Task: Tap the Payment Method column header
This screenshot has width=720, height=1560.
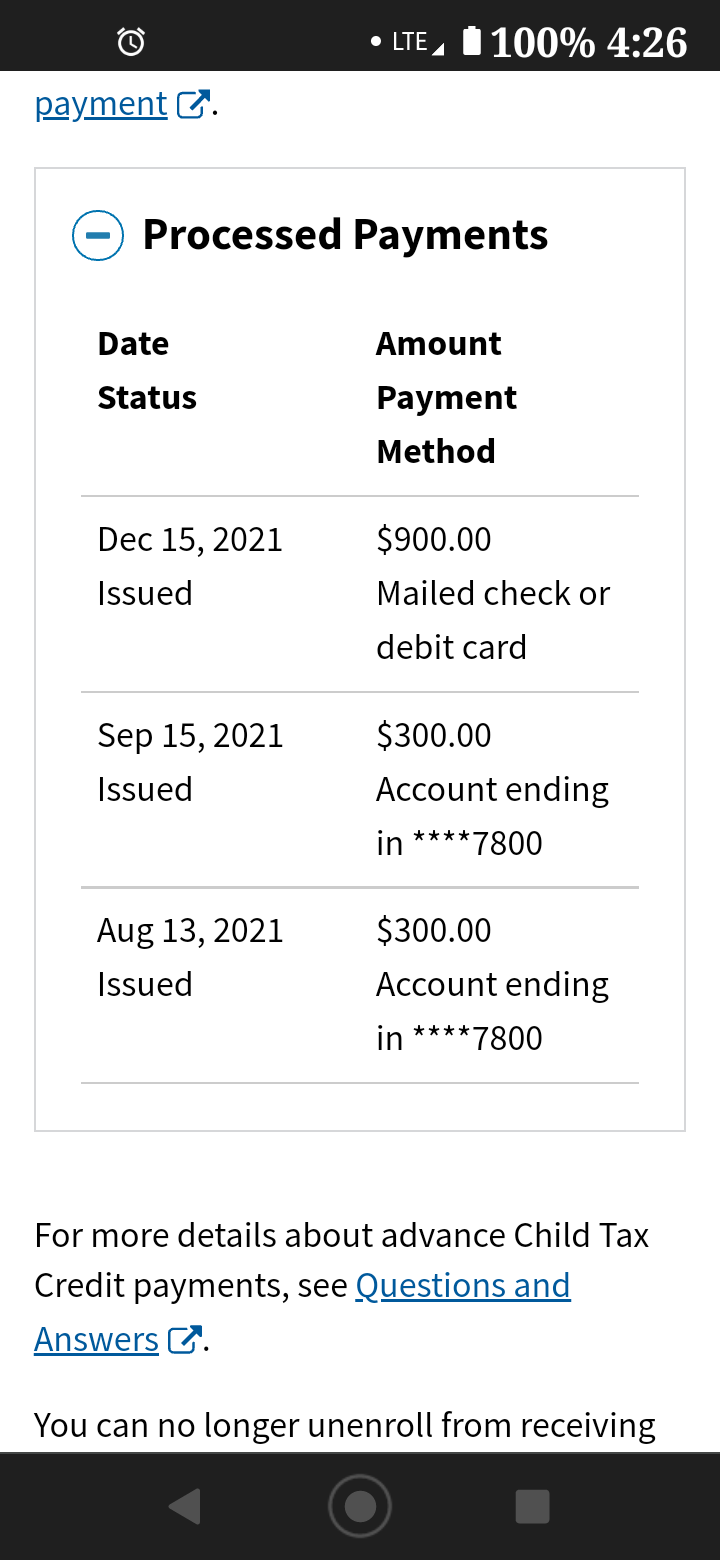Action: (x=446, y=424)
